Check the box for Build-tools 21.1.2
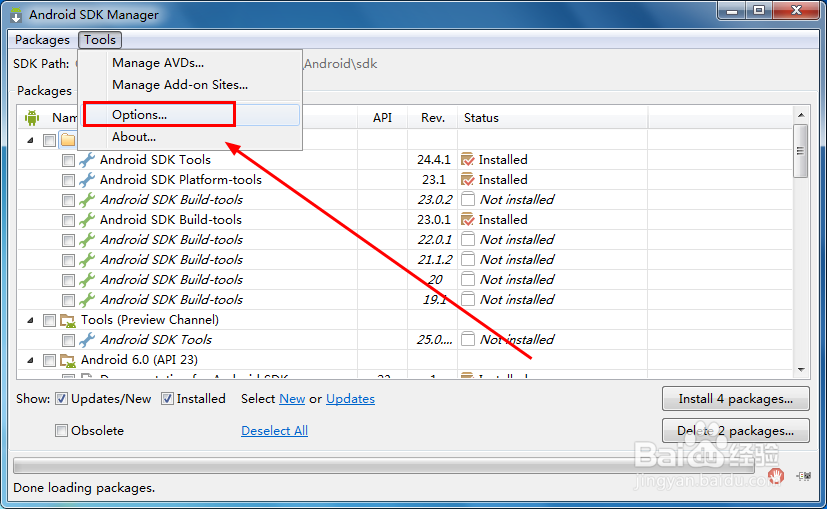This screenshot has height=509, width=827. coord(68,261)
